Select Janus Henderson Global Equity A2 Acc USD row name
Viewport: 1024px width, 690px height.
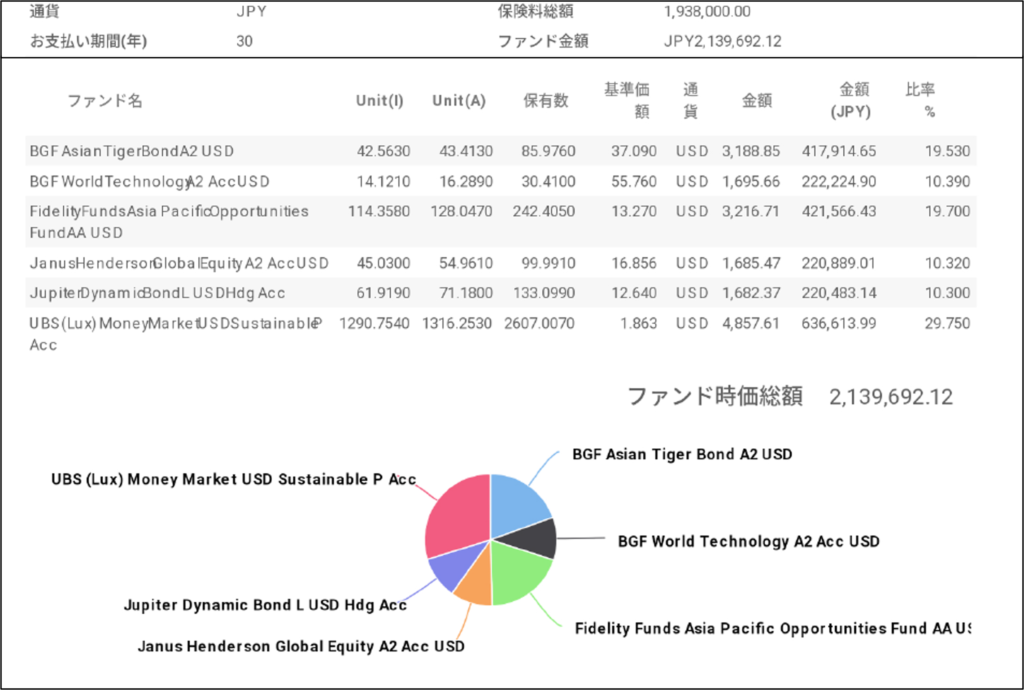179,263
